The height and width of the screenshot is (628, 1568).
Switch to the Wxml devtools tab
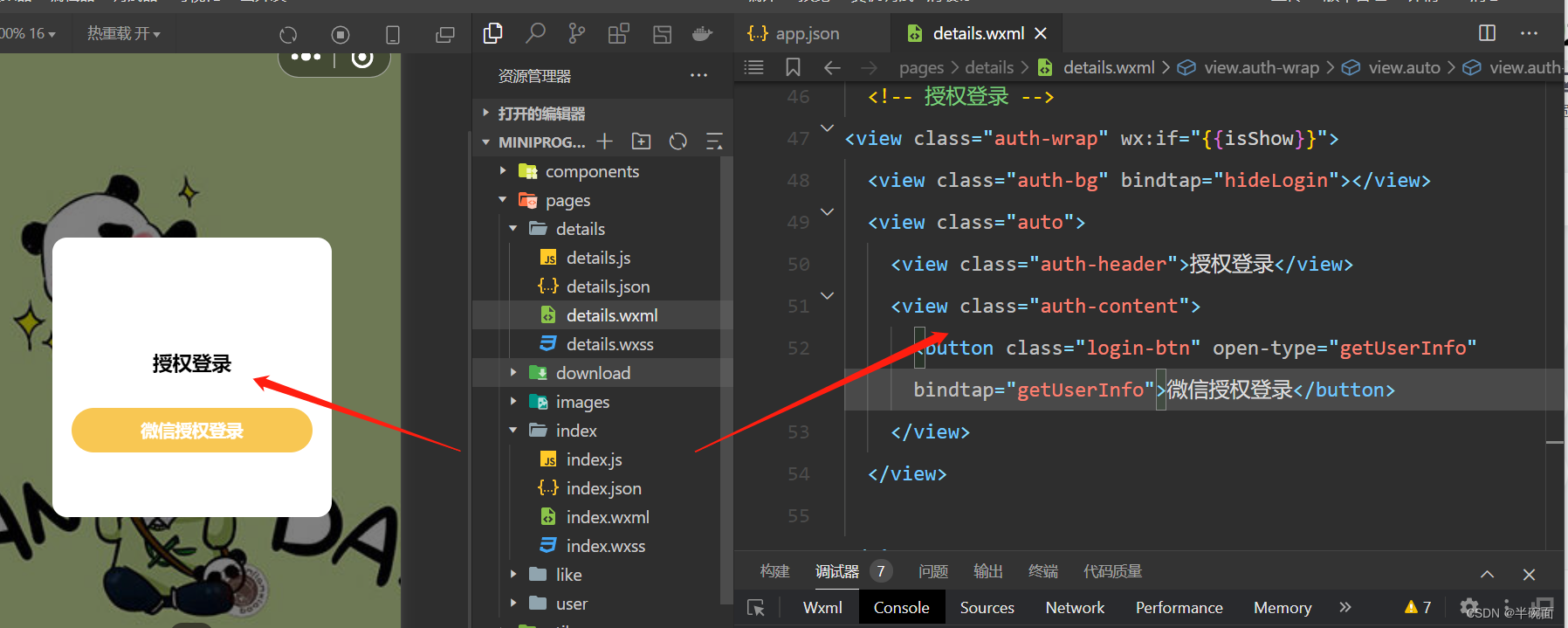[822, 607]
